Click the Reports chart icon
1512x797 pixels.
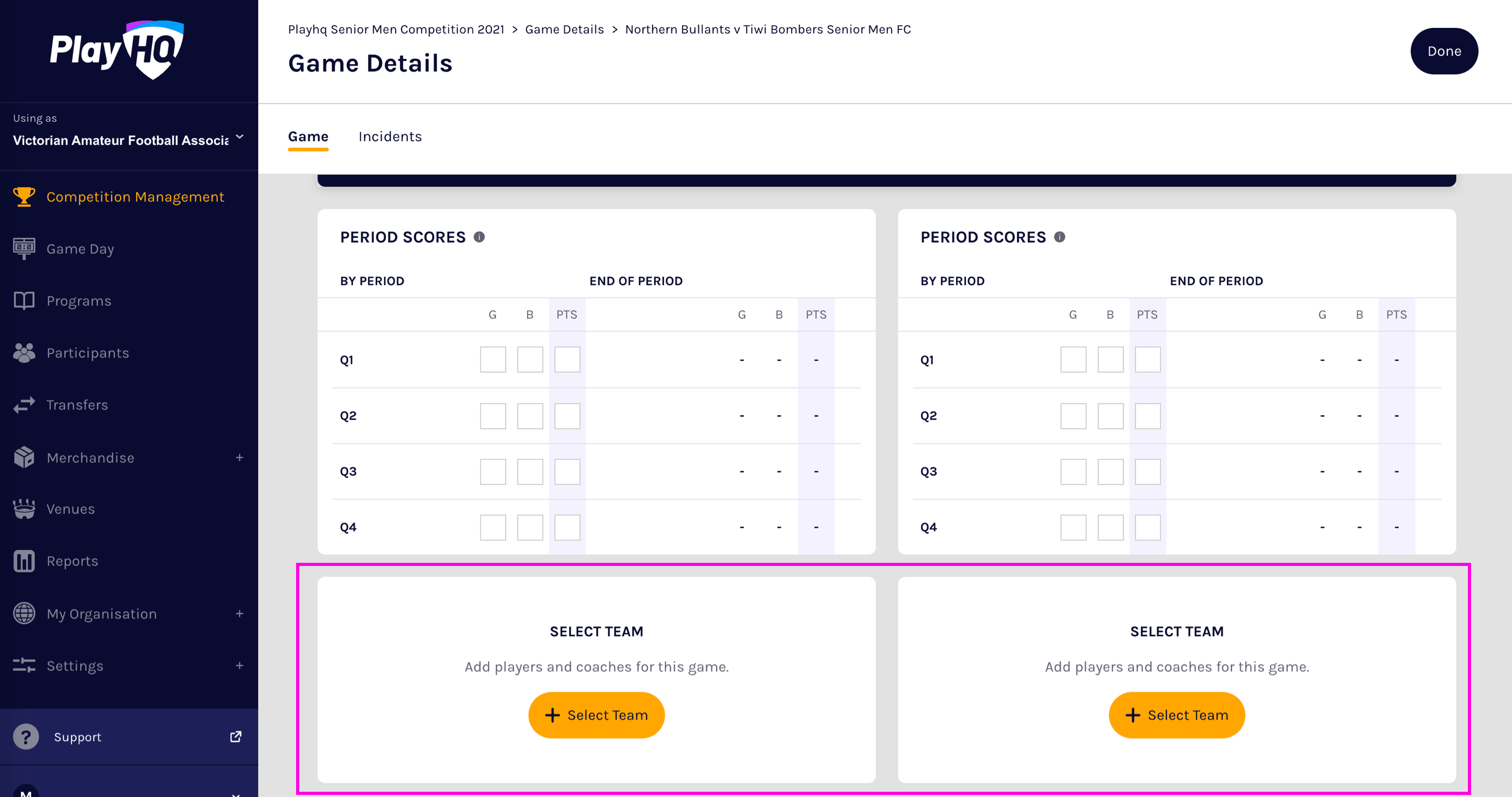tap(24, 561)
